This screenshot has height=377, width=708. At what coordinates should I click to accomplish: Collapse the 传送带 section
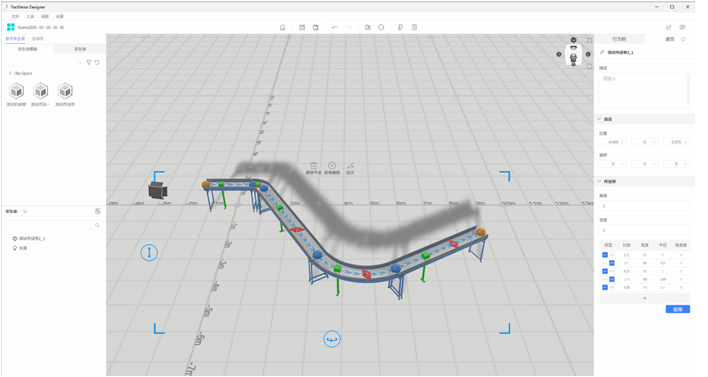click(x=600, y=182)
